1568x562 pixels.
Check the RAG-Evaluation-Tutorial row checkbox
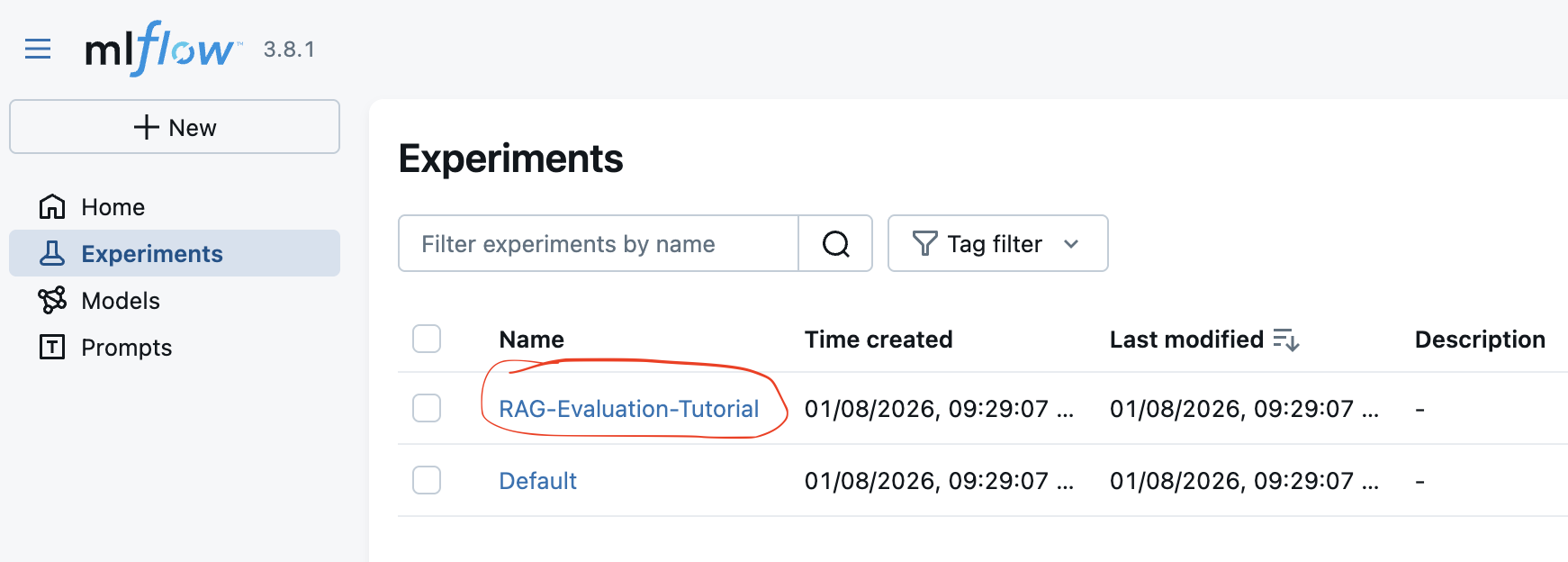tap(427, 409)
